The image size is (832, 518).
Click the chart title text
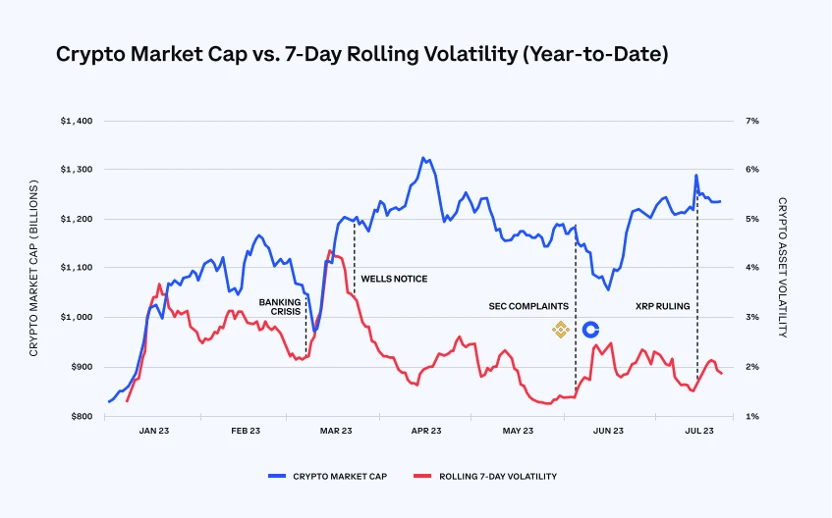[362, 54]
